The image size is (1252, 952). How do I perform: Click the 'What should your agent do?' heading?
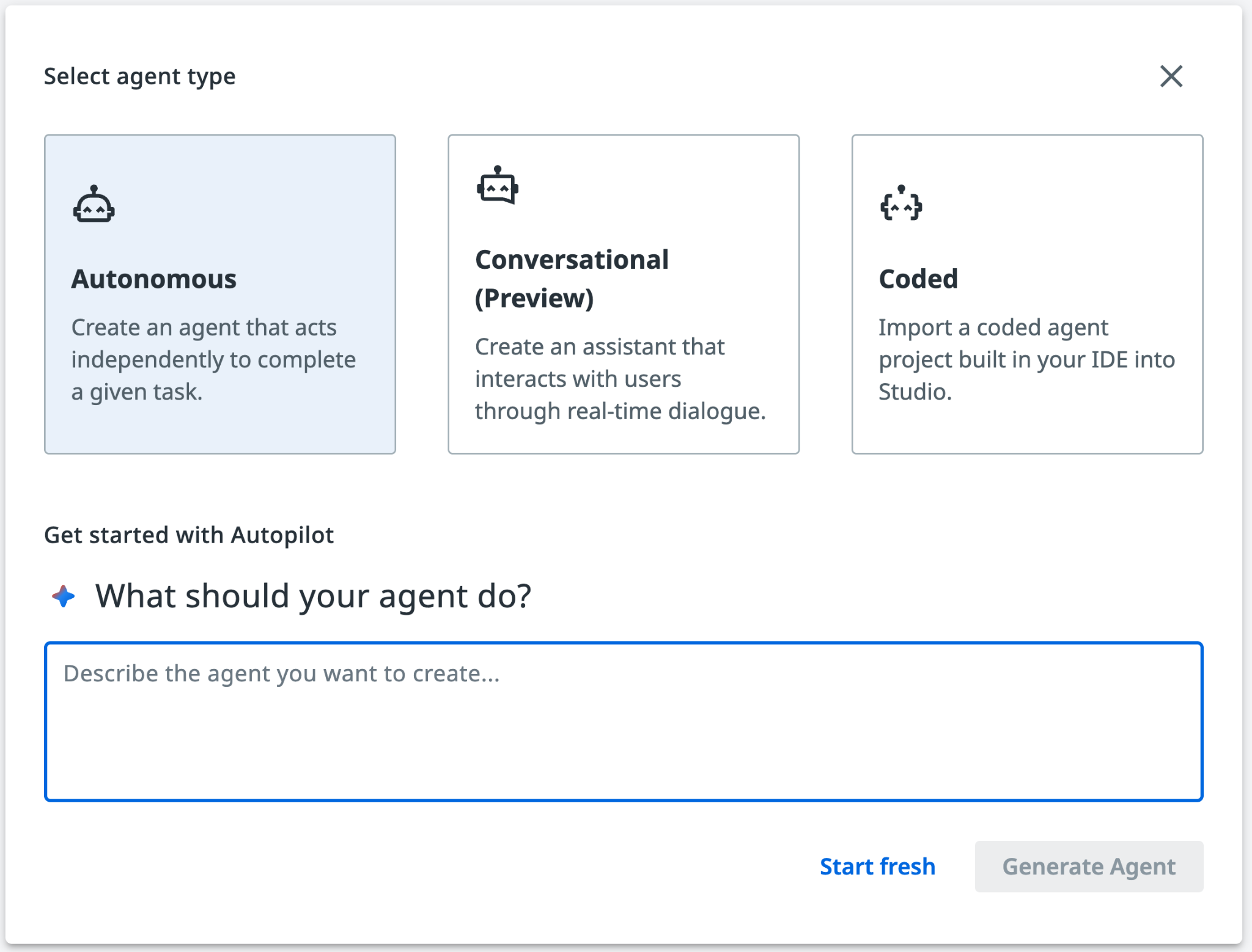click(314, 596)
